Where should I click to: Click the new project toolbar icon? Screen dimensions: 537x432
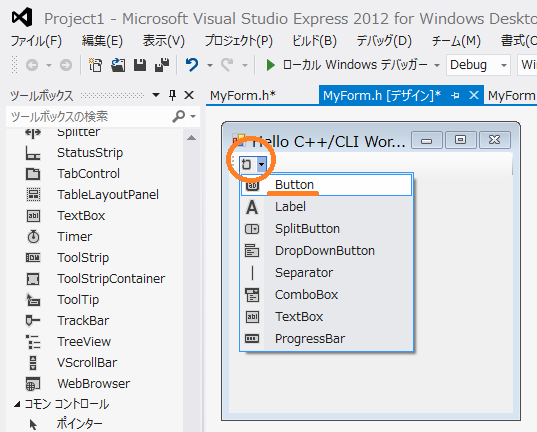point(96,65)
